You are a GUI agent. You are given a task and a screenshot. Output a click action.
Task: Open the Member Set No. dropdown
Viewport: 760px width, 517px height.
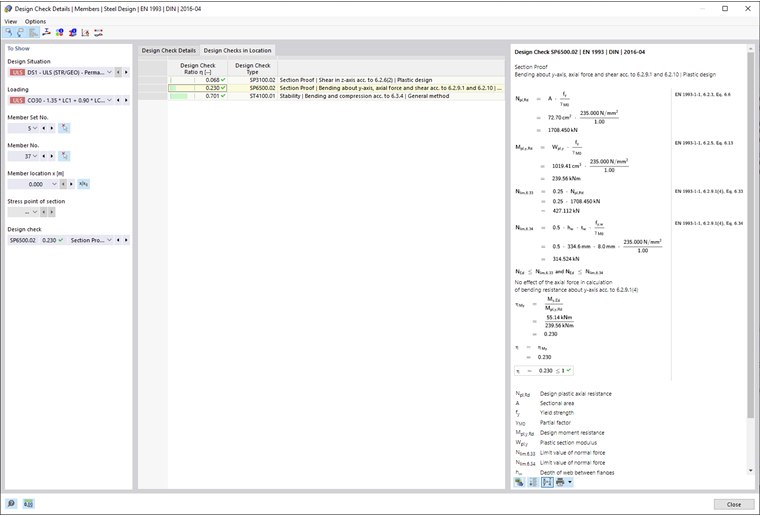(x=35, y=128)
